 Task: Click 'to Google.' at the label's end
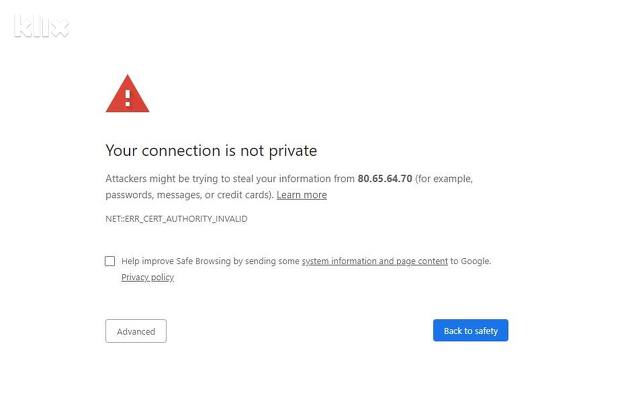click(x=470, y=261)
